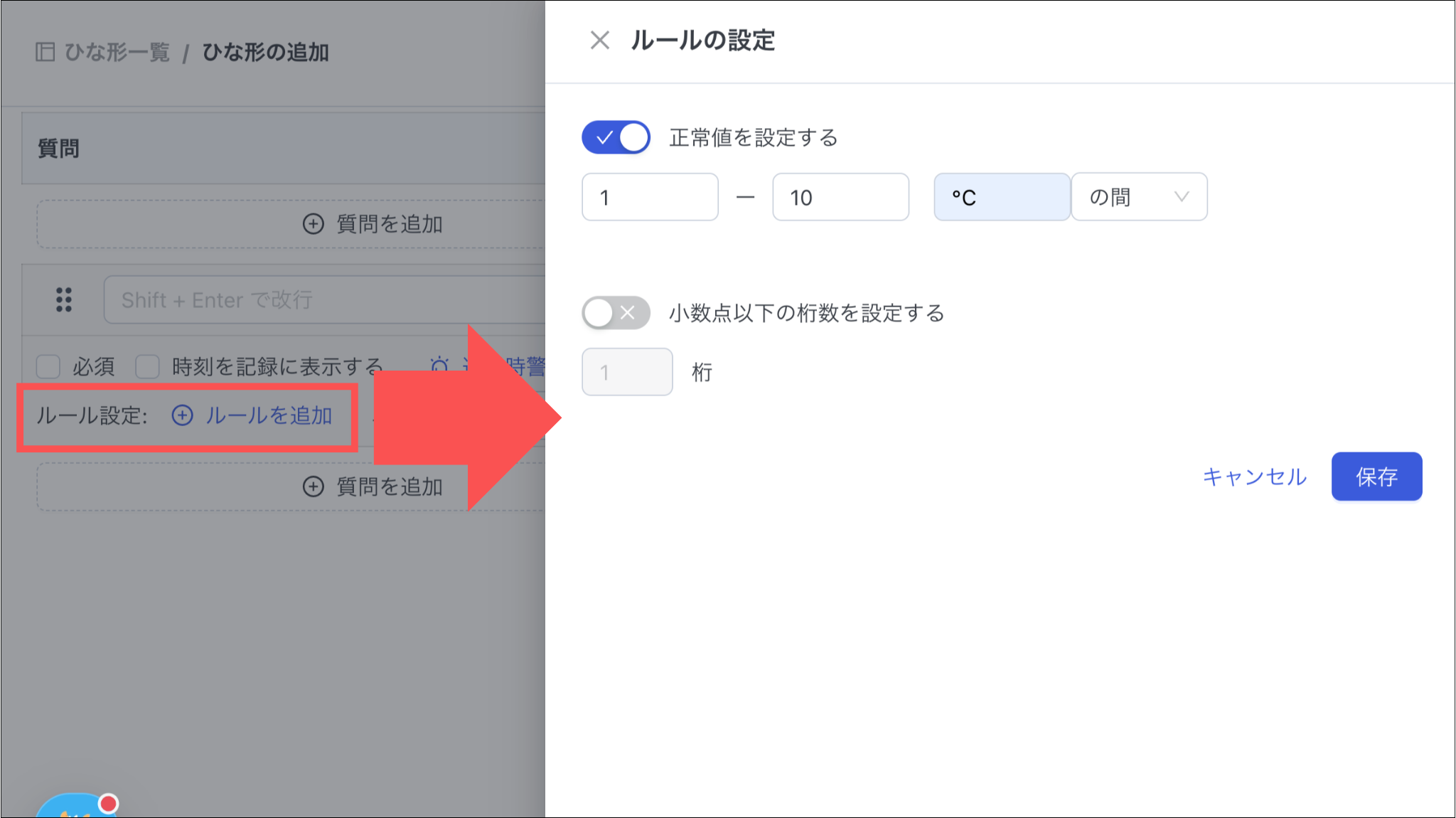
Task: Click the dropdown chevron arrow beside の間
Action: pyautogui.click(x=1181, y=197)
